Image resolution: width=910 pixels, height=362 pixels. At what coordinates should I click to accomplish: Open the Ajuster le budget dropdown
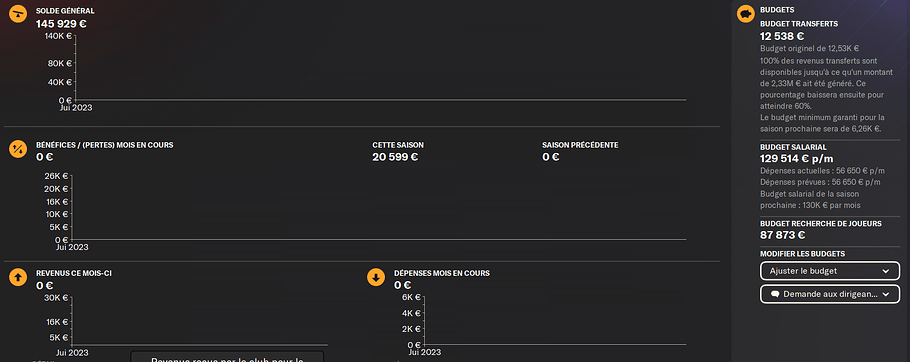830,271
